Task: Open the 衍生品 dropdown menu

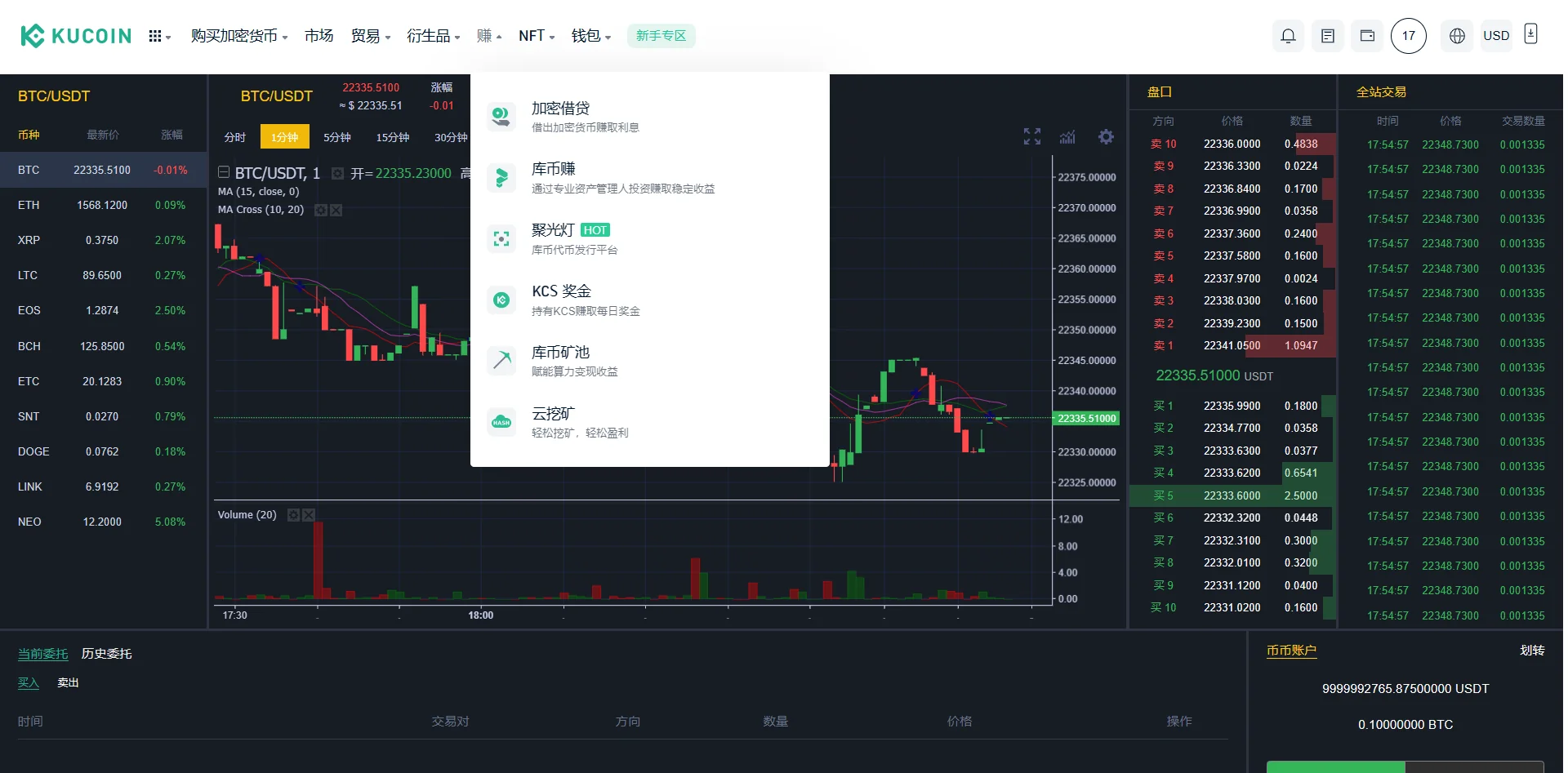Action: [433, 36]
